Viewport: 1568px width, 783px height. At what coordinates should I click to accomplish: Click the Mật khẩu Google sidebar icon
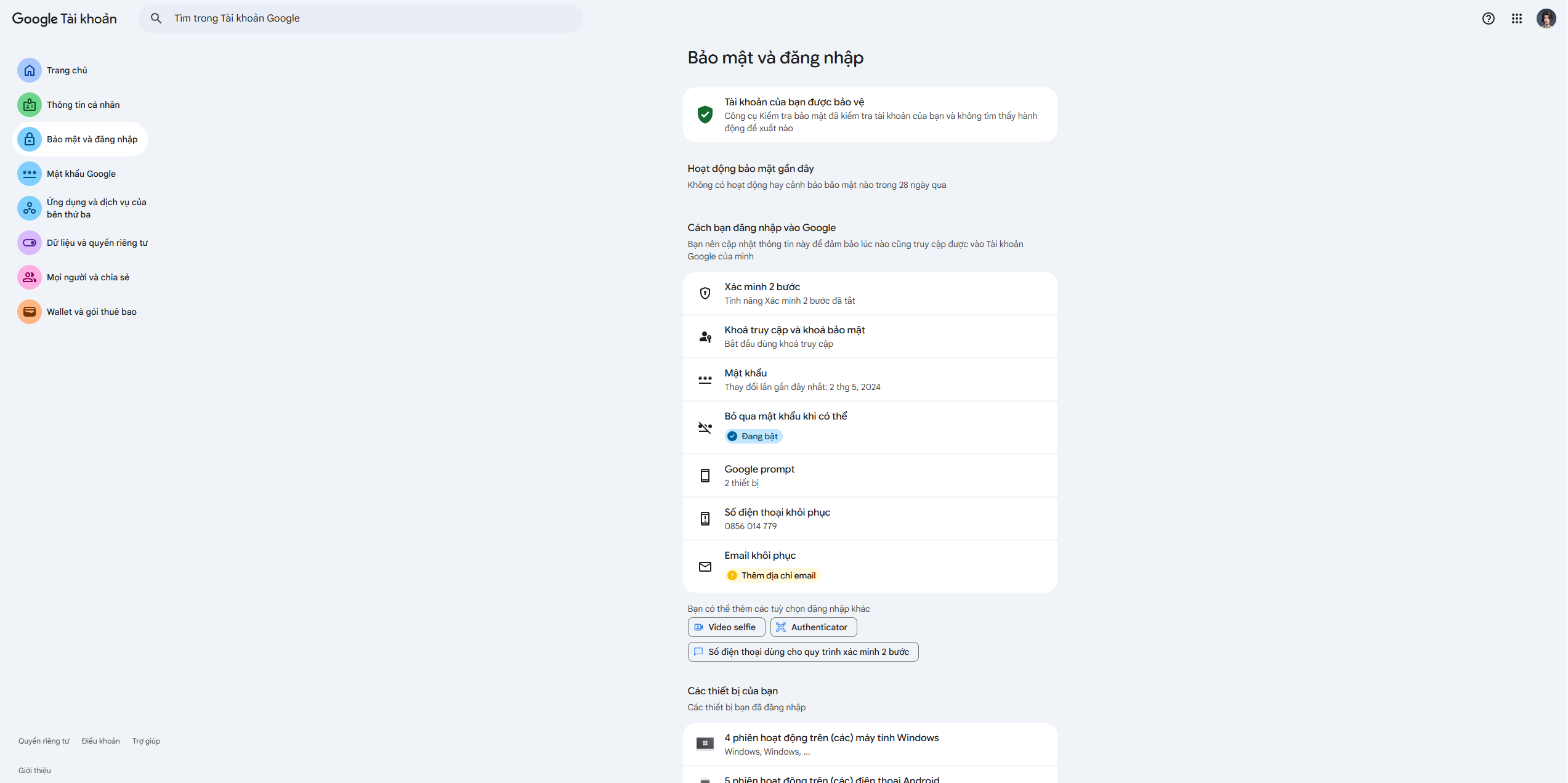pyautogui.click(x=30, y=174)
